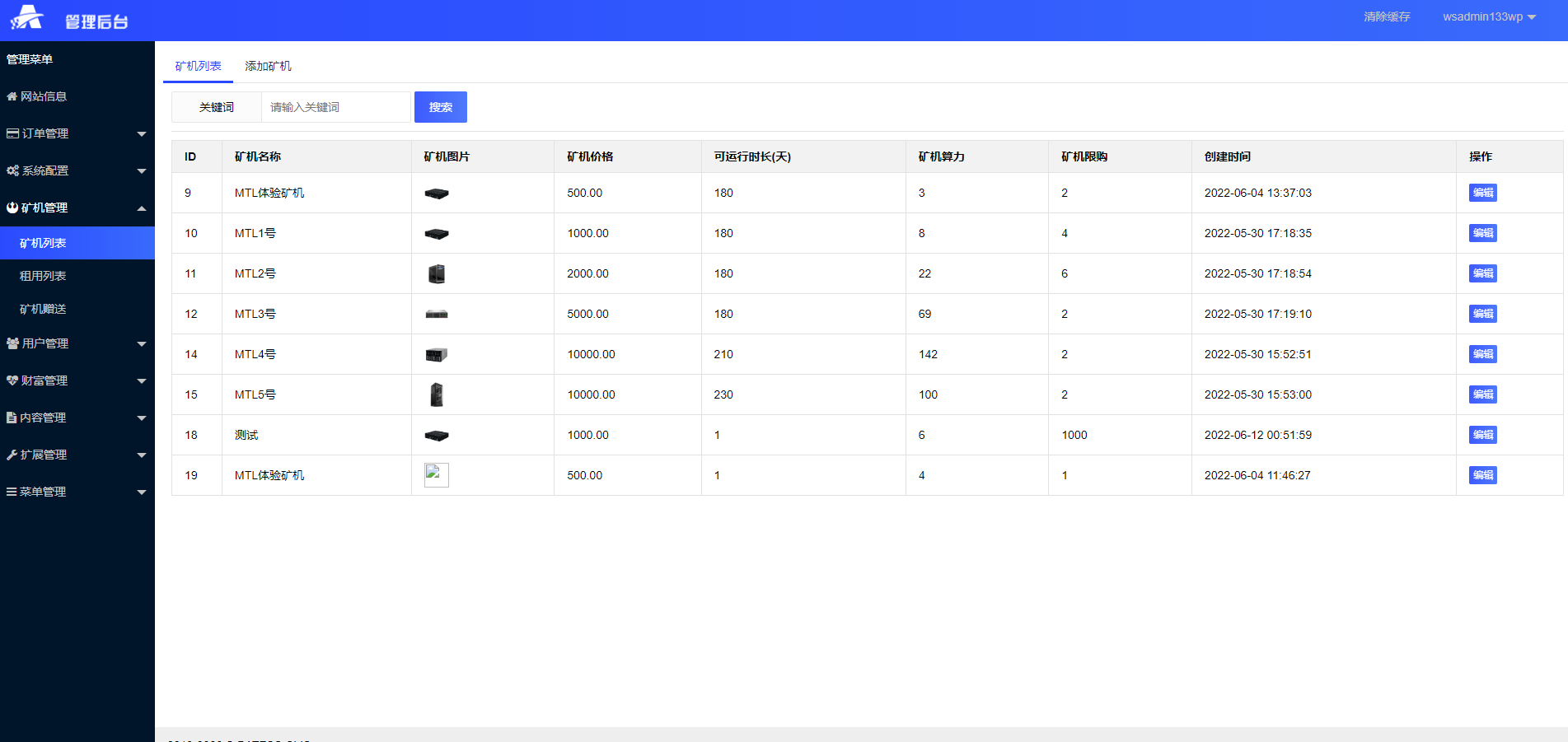Click the home icon beside 网站信息
The height and width of the screenshot is (742, 1568).
tap(12, 96)
